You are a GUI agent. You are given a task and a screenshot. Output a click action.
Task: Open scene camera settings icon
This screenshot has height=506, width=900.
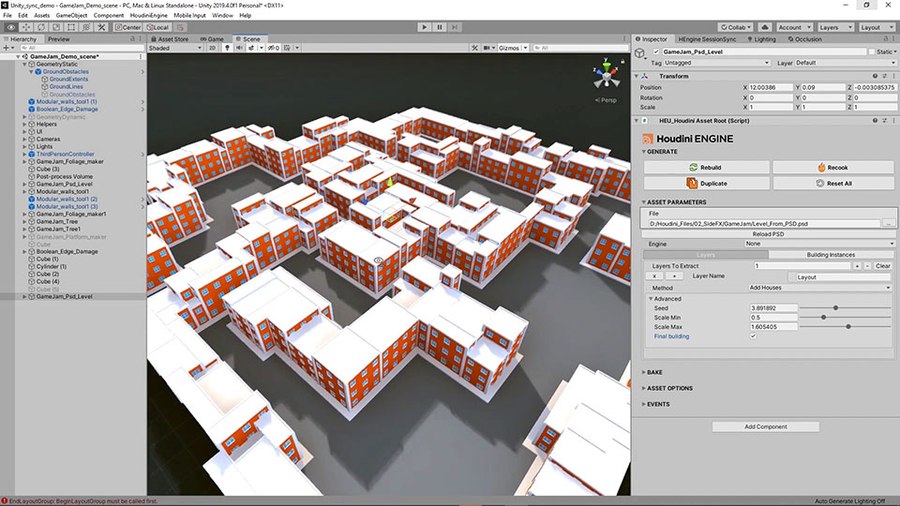tap(487, 48)
